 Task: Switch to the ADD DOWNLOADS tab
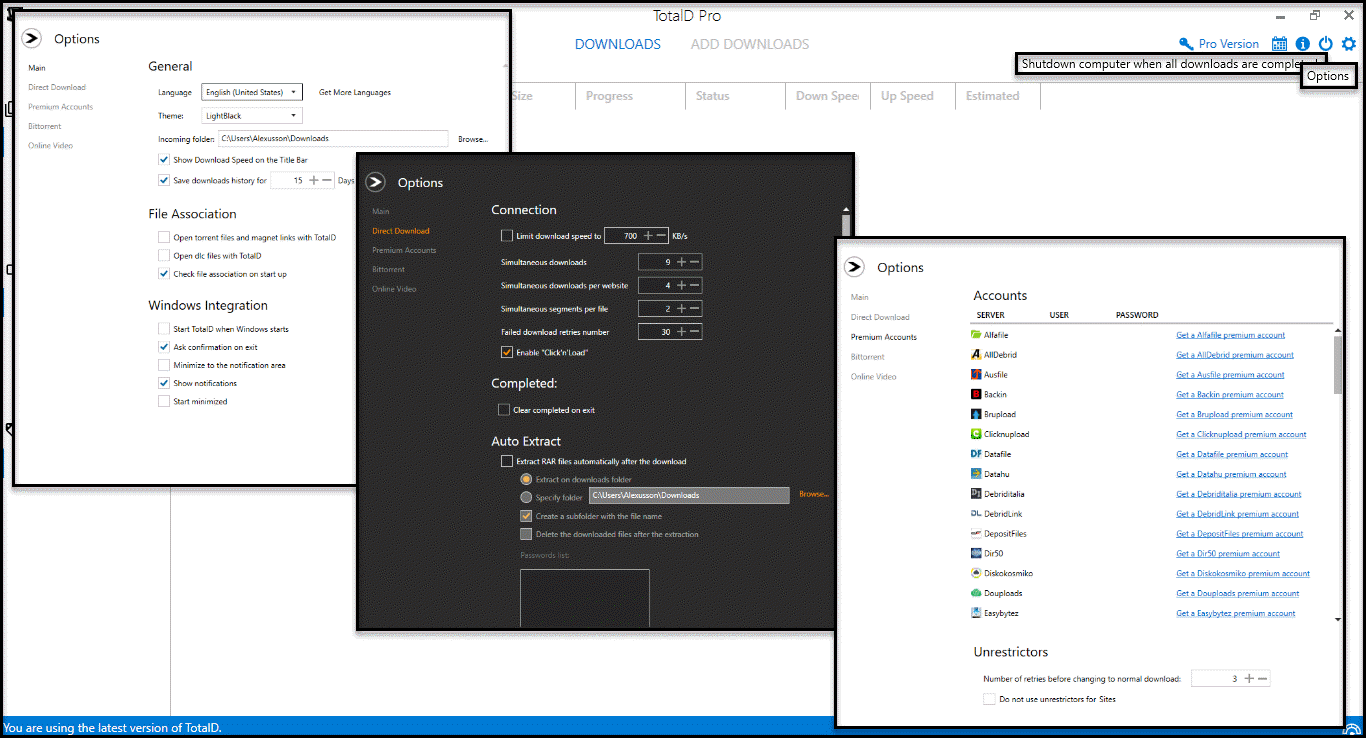tap(750, 44)
